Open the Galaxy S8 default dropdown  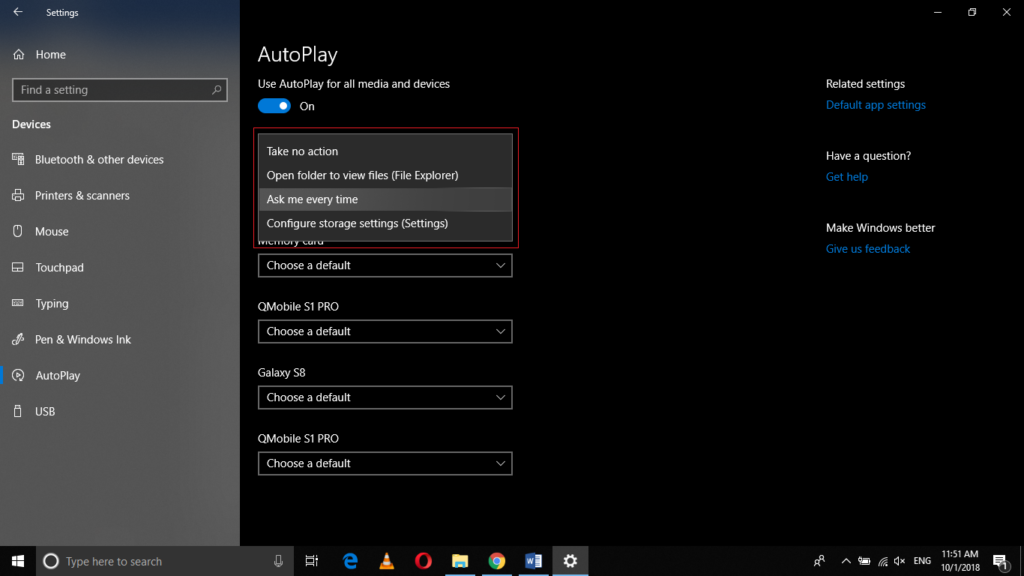[385, 397]
